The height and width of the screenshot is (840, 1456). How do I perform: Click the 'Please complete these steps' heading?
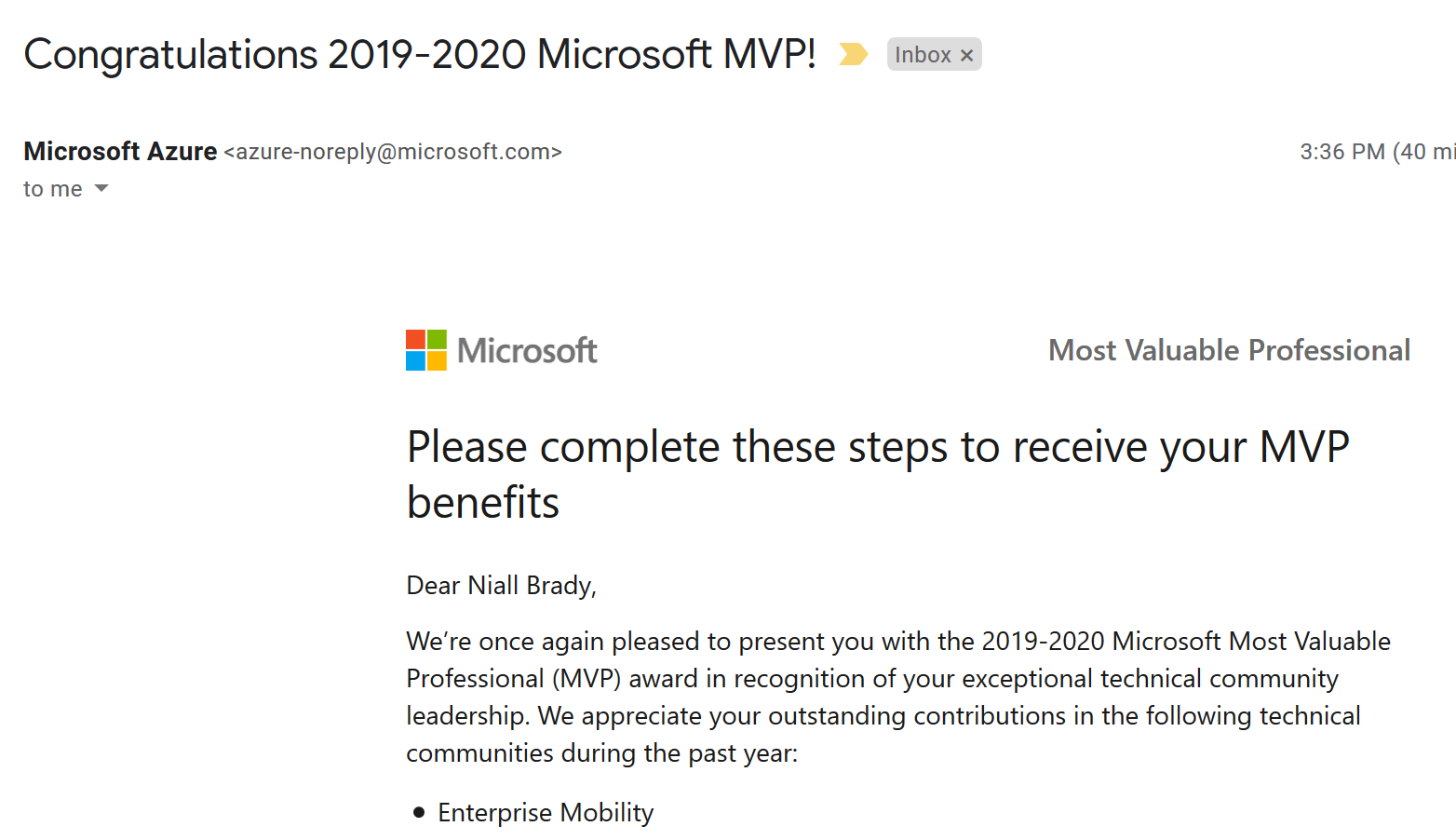click(878, 474)
